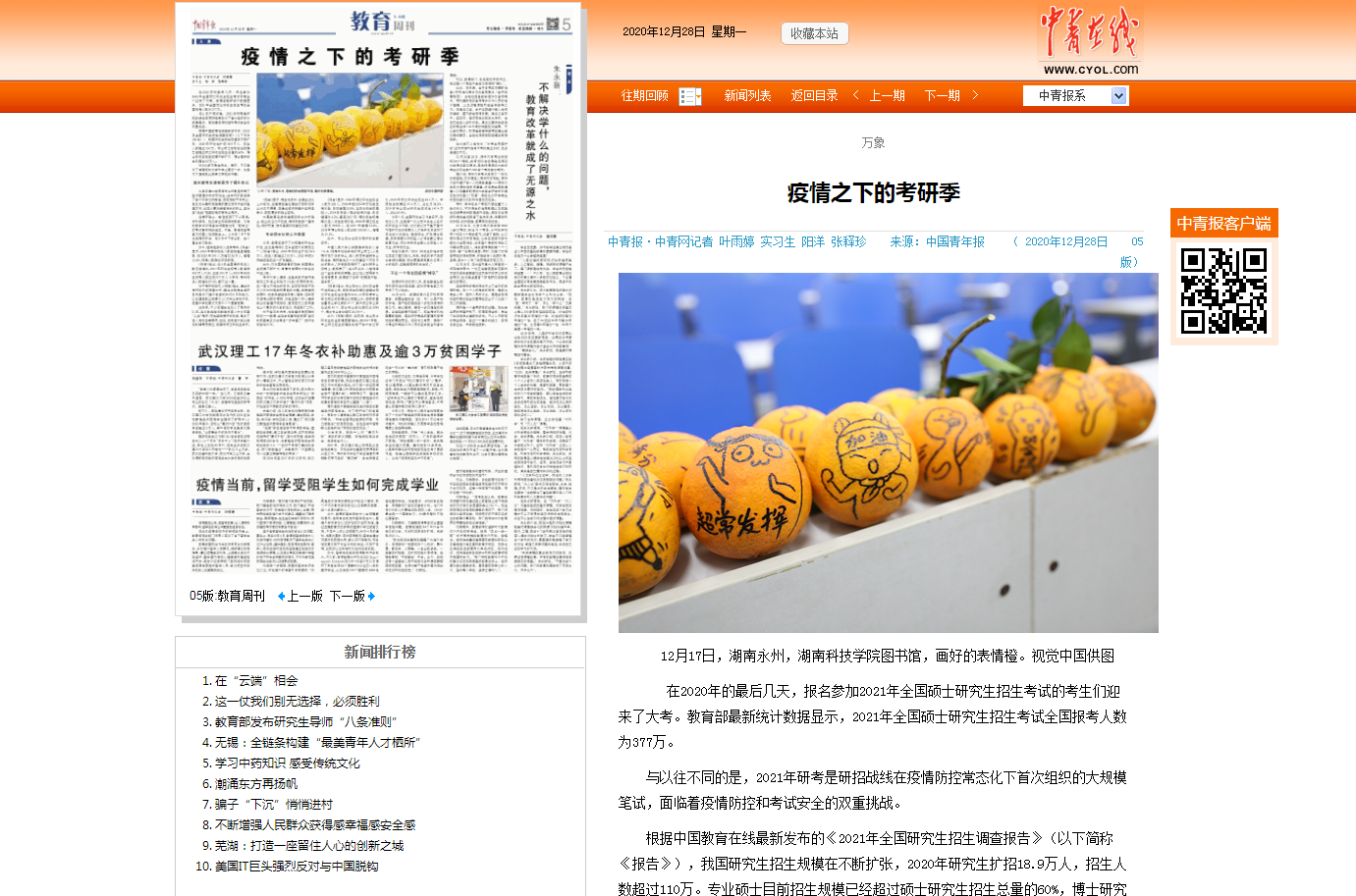This screenshot has height=896, width=1356.
Task: Click the 收藏本站 button
Action: click(x=814, y=33)
